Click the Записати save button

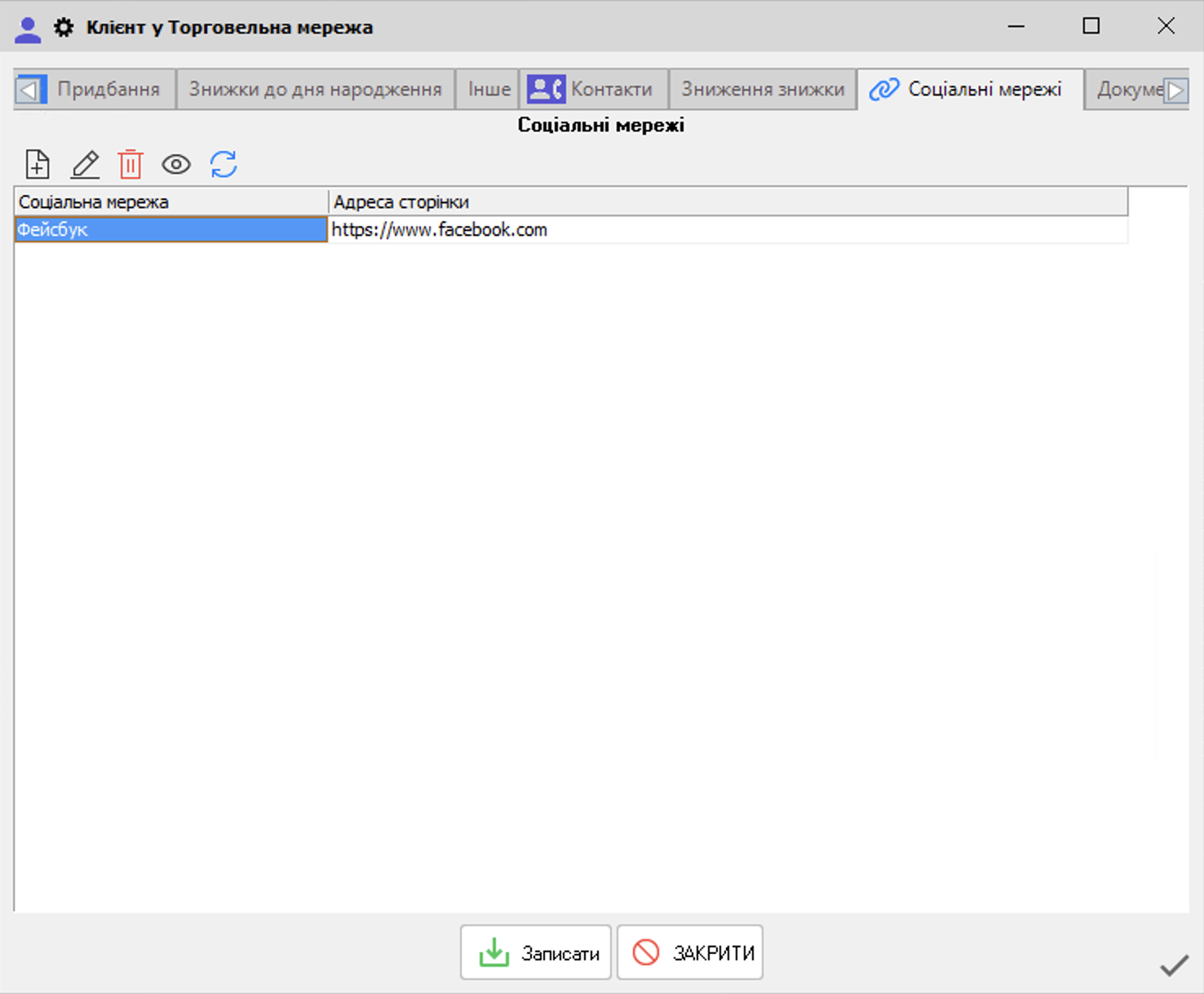[x=536, y=952]
